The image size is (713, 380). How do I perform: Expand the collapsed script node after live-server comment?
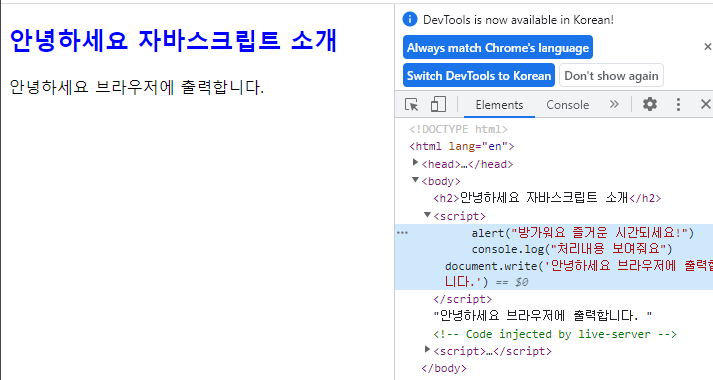[427, 349]
